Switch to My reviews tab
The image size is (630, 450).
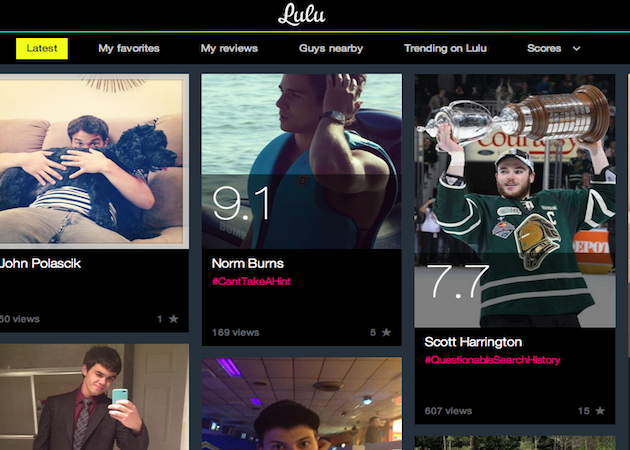(x=229, y=48)
